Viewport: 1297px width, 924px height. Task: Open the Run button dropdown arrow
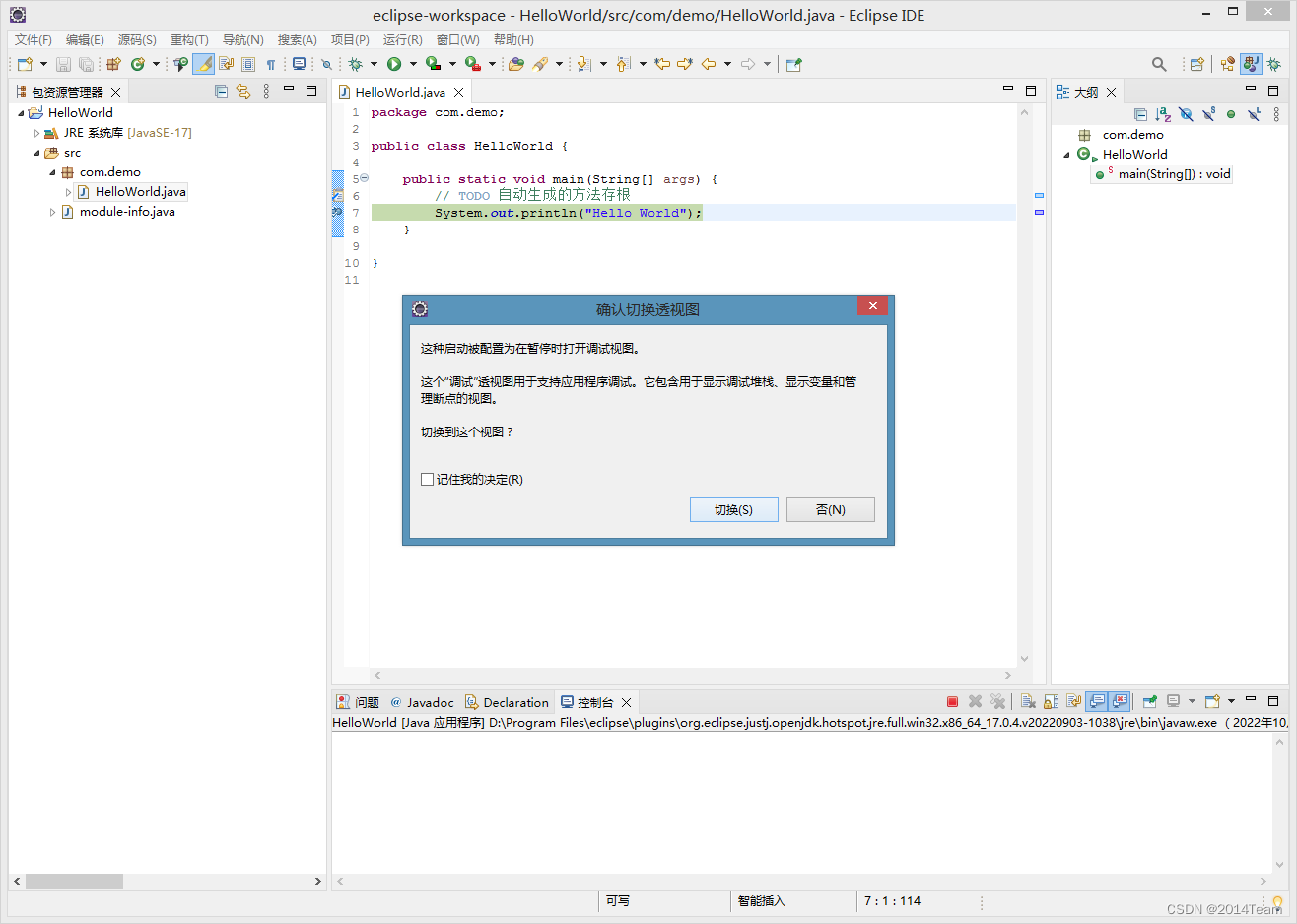point(413,64)
